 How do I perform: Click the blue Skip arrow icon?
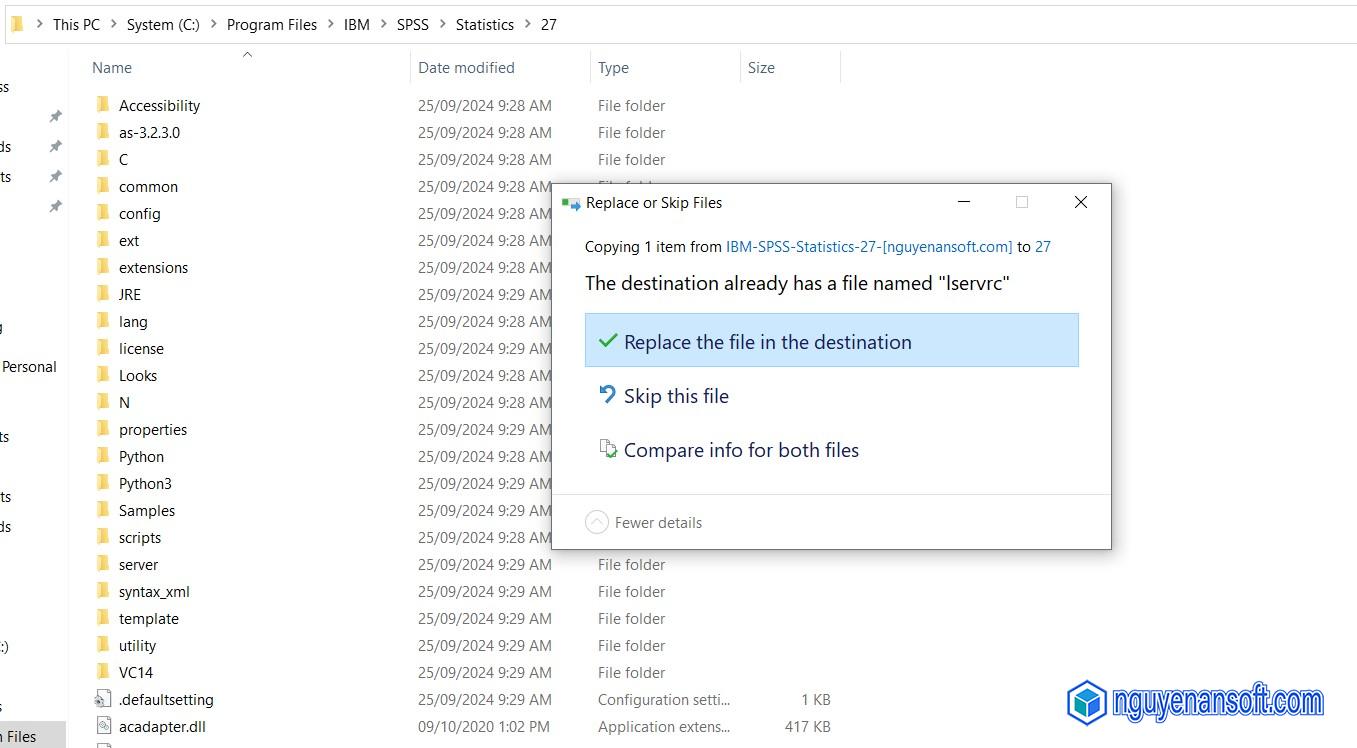click(607, 395)
